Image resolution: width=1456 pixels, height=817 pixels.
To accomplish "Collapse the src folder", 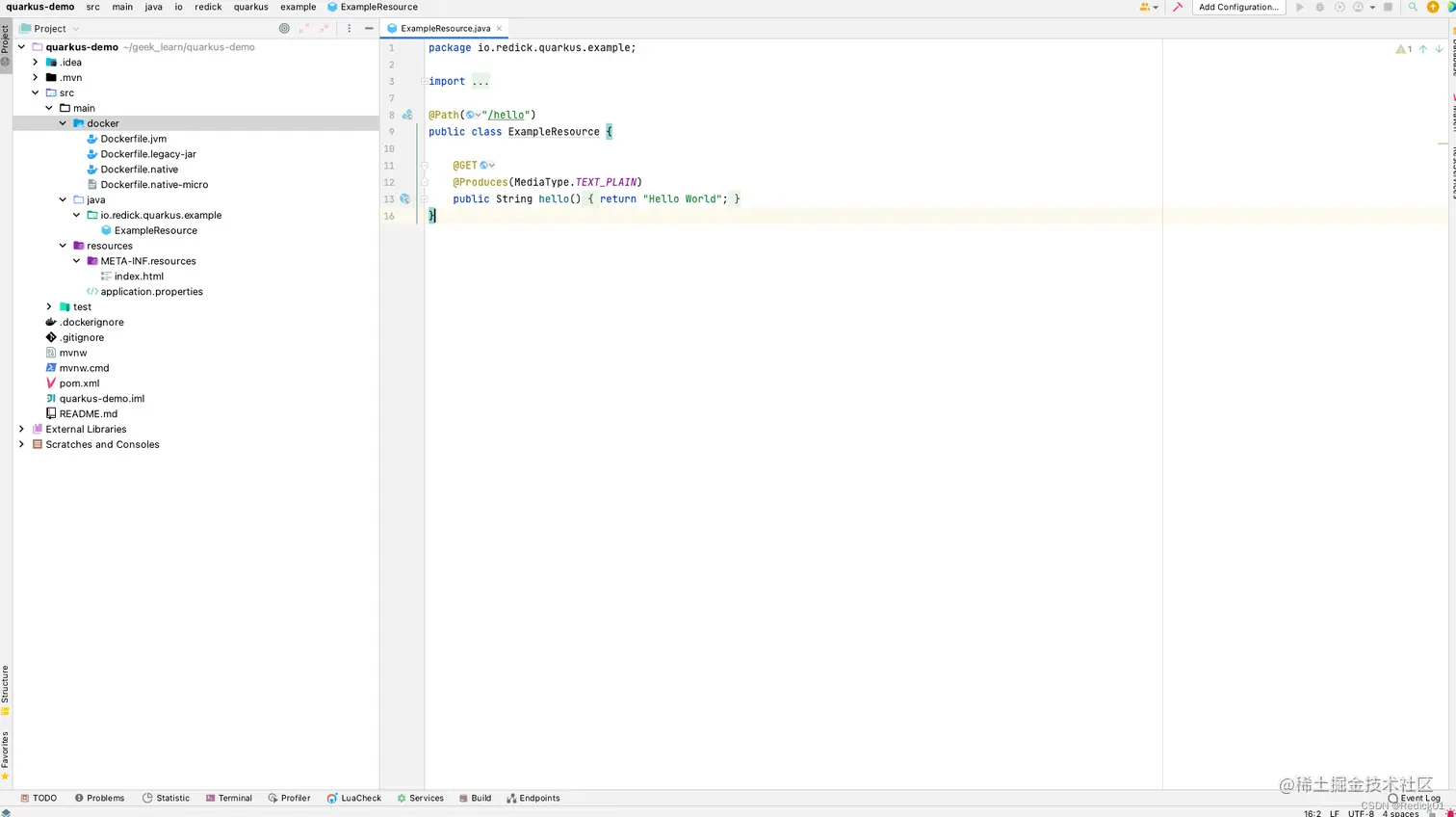I will tap(36, 92).
